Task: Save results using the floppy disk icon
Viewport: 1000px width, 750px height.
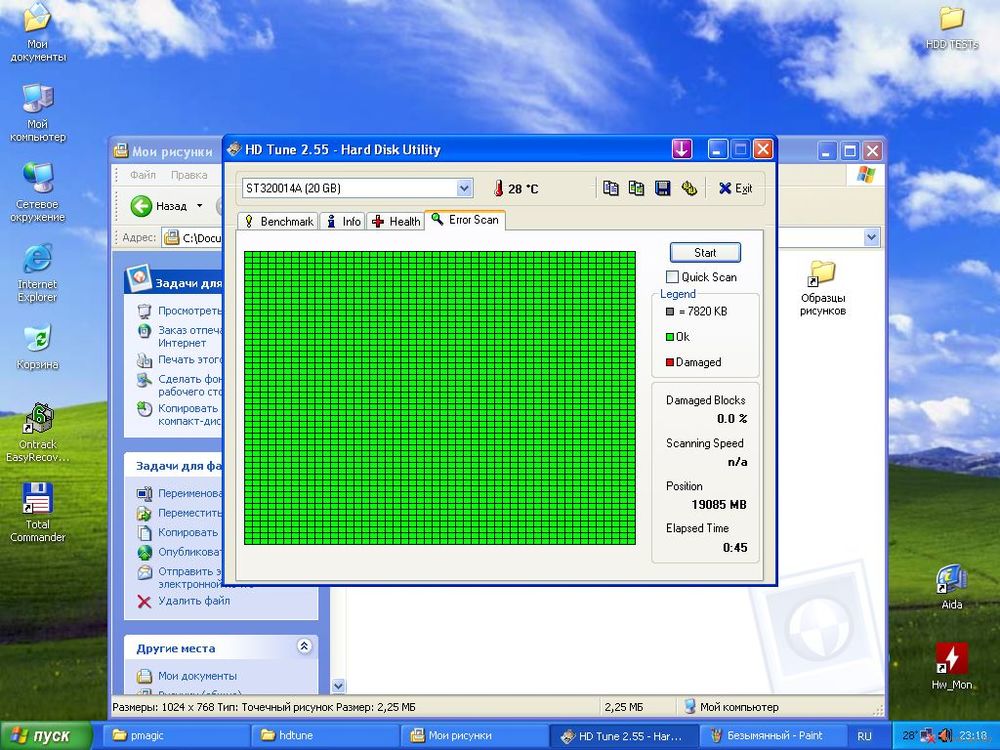Action: [x=662, y=188]
